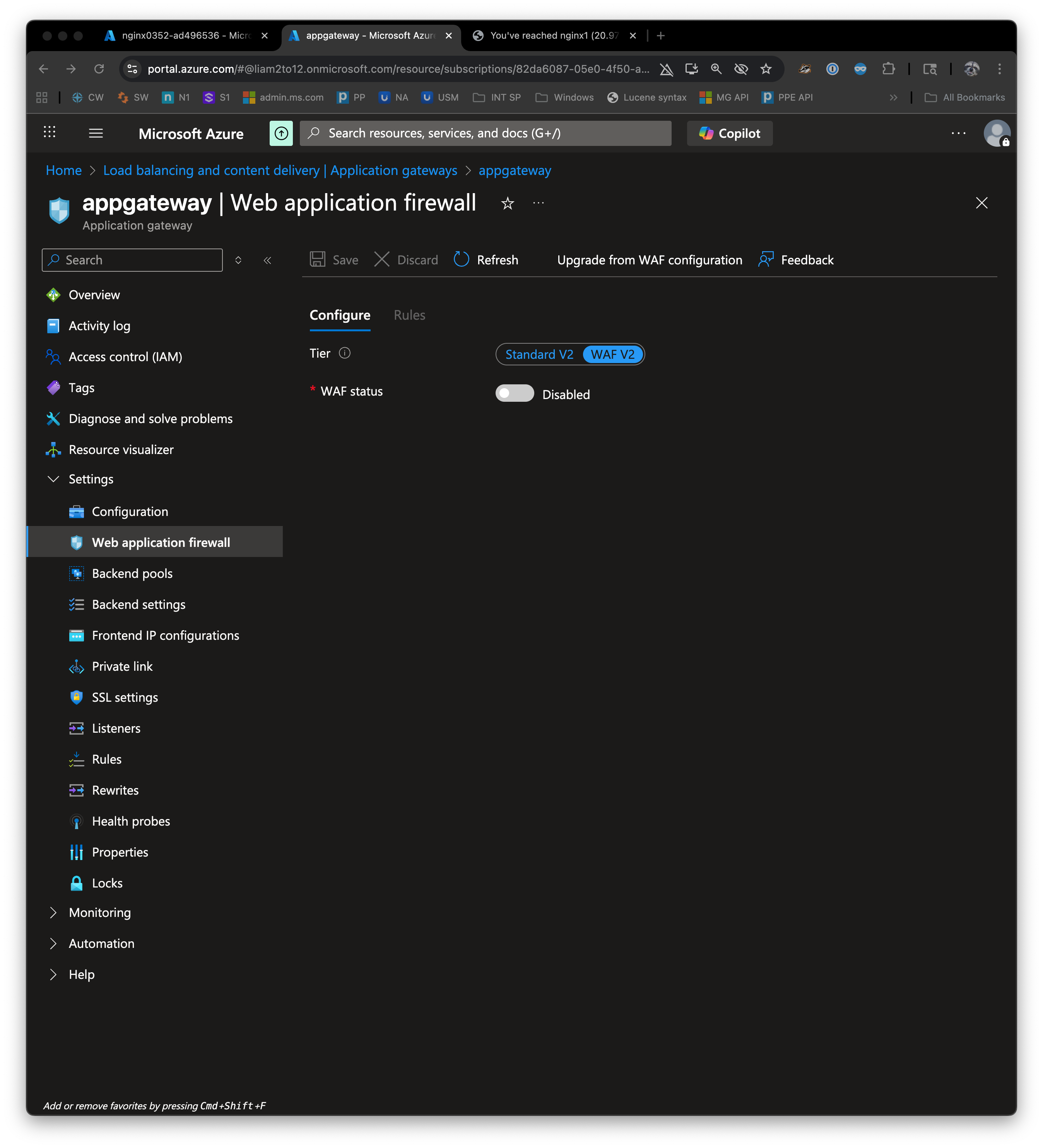
Task: Click the Copilot button
Action: click(x=729, y=133)
